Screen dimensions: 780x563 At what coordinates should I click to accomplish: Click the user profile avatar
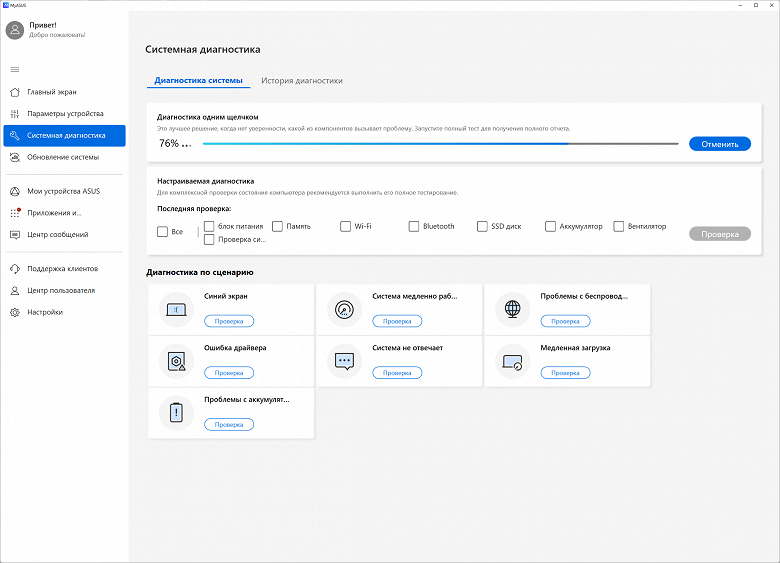click(14, 30)
